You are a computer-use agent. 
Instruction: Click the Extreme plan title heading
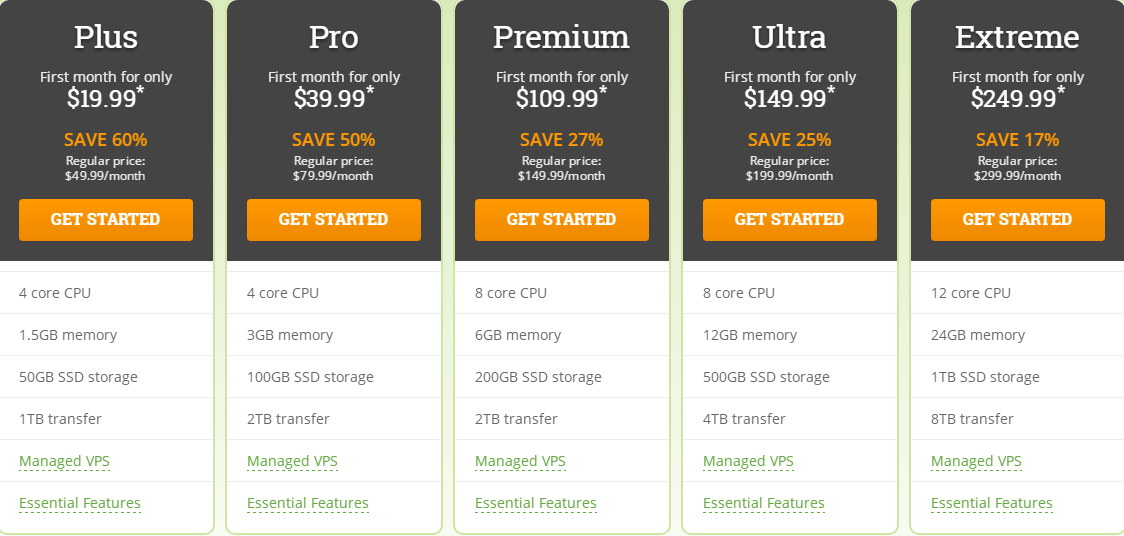point(1017,38)
